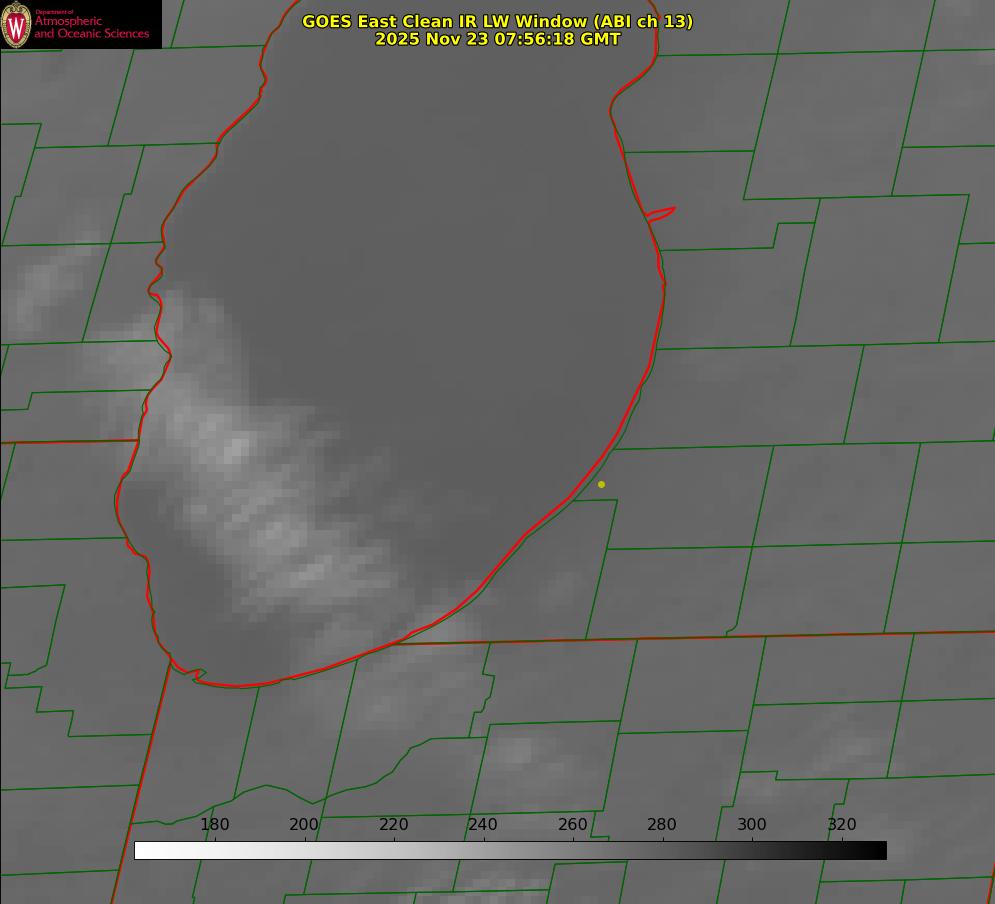Pick the 260 colorbar tick label
Viewport: 995px width, 904px height.
coord(573,825)
